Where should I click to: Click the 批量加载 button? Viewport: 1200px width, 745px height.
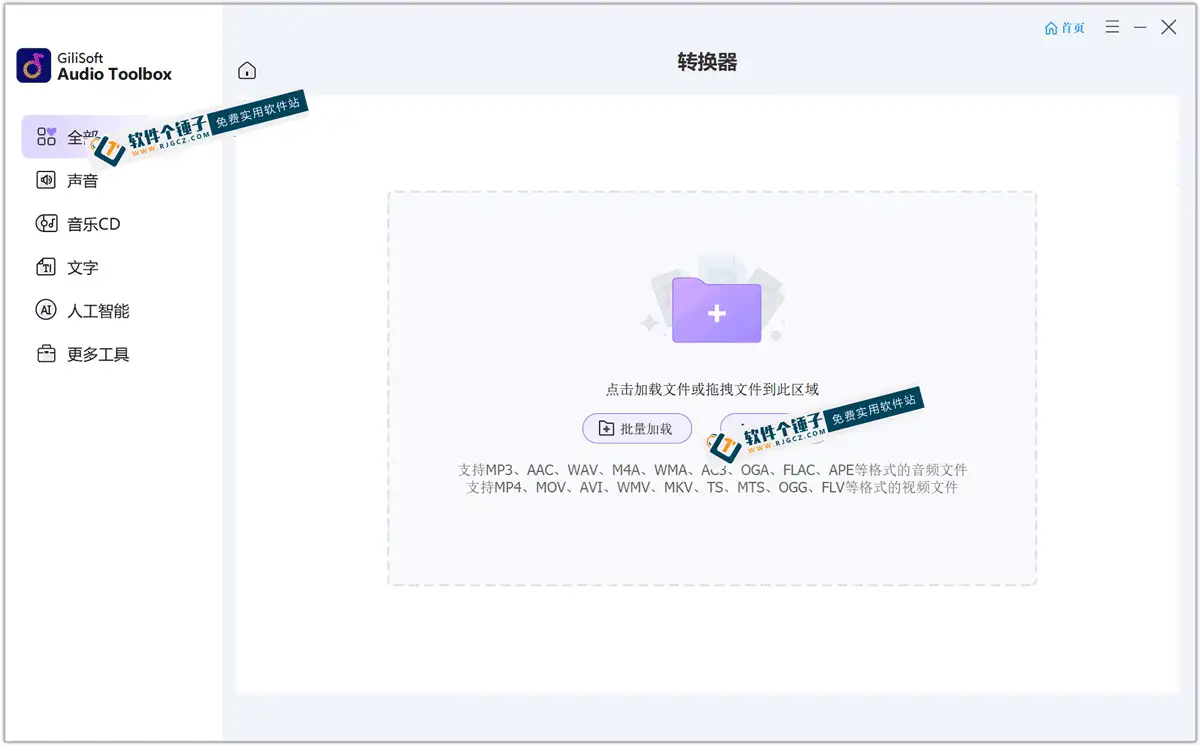pos(637,428)
